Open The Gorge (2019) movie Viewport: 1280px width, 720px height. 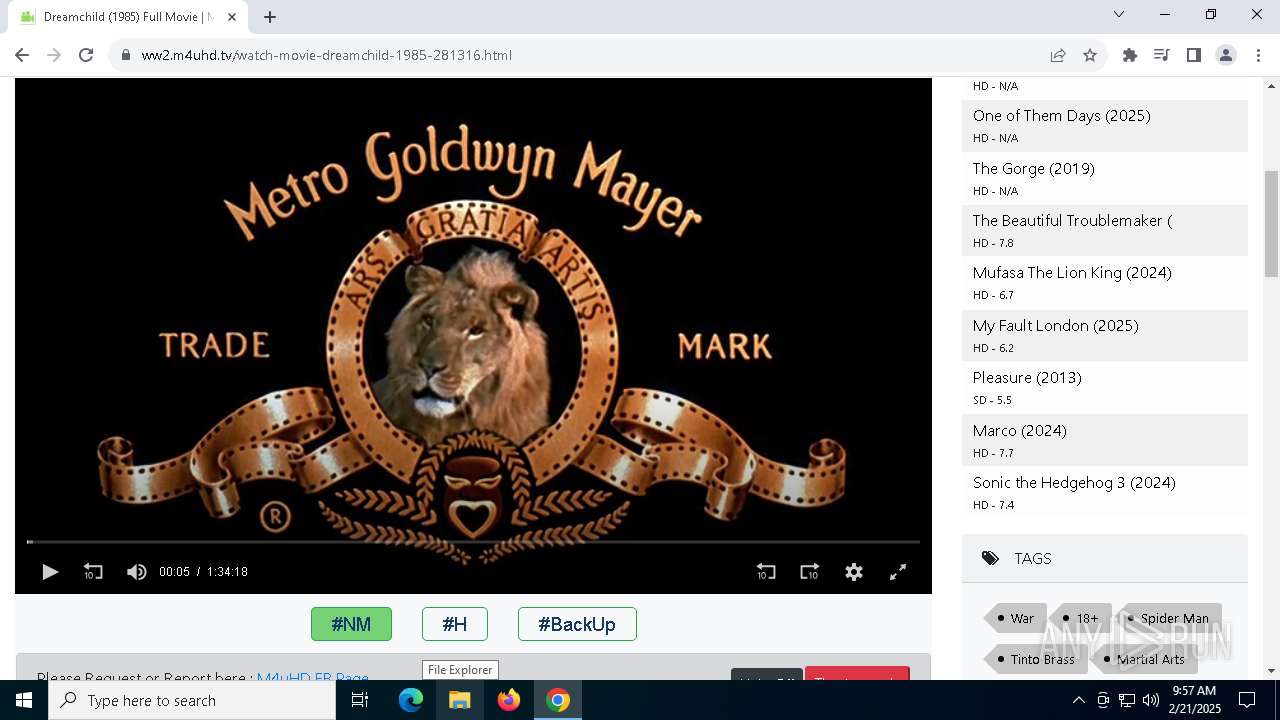tap(1034, 168)
